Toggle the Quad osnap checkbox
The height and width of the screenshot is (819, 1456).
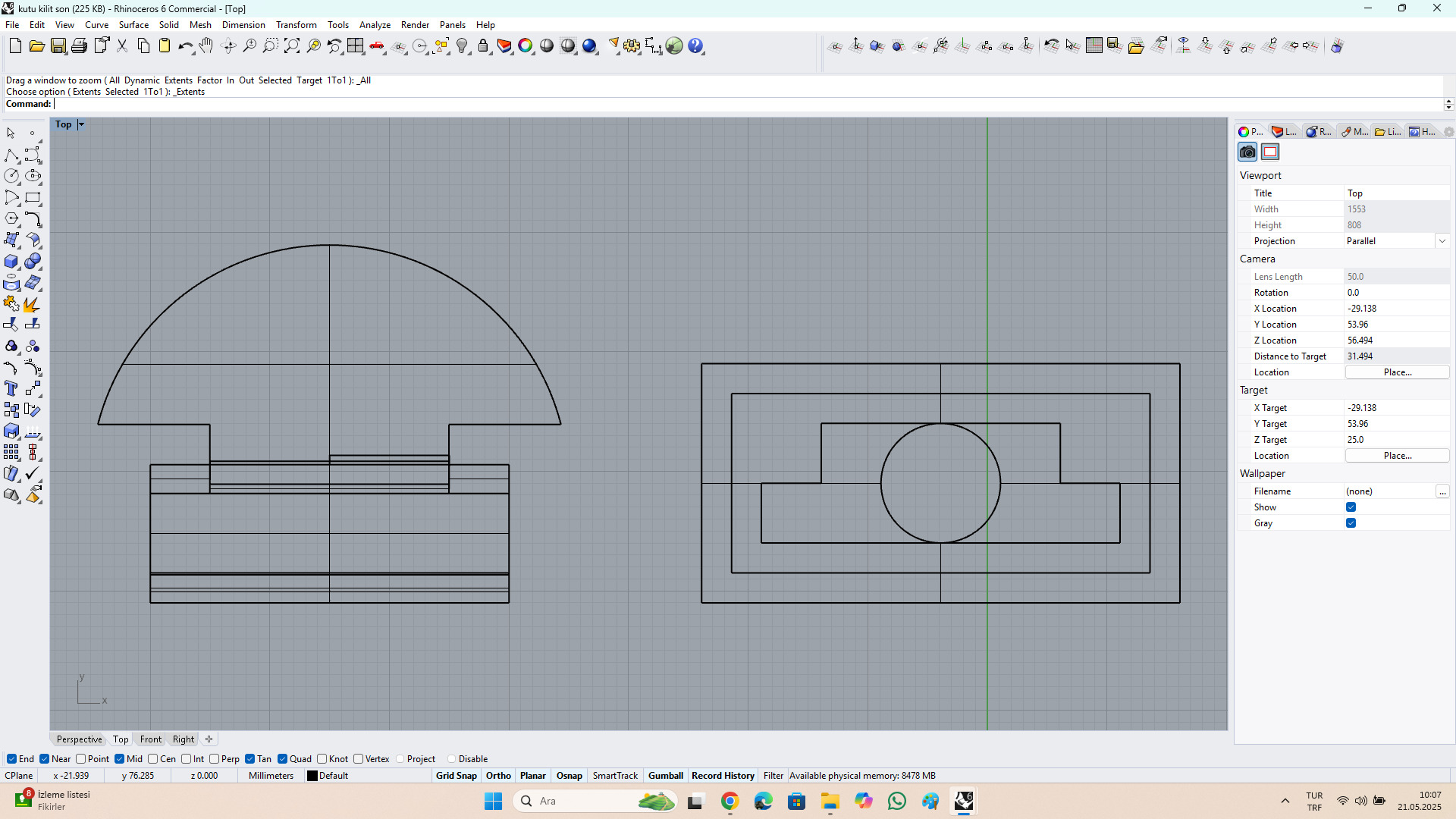(283, 759)
